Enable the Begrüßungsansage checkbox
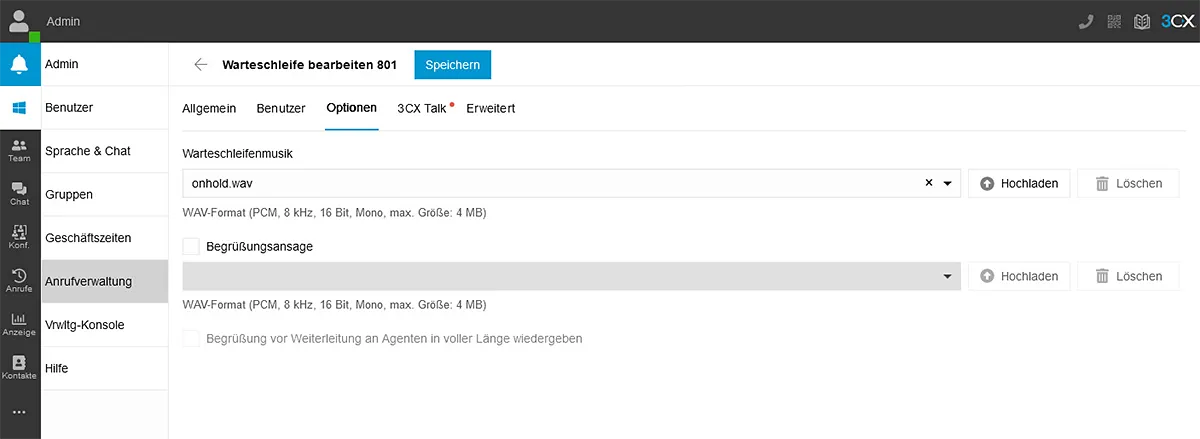Screen dimensions: 1200x439 pos(191,246)
